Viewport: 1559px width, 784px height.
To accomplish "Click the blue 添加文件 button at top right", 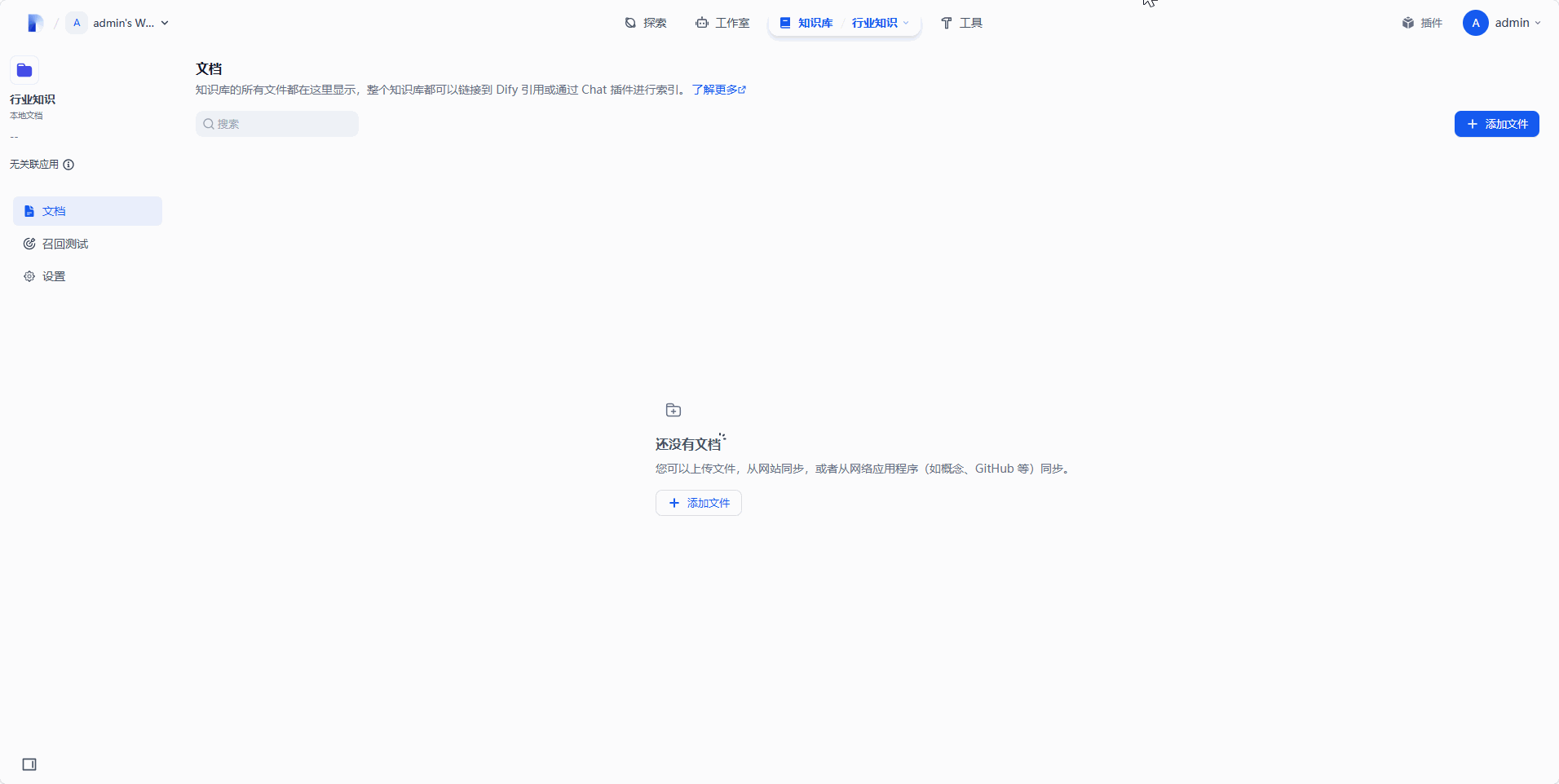I will click(x=1496, y=124).
